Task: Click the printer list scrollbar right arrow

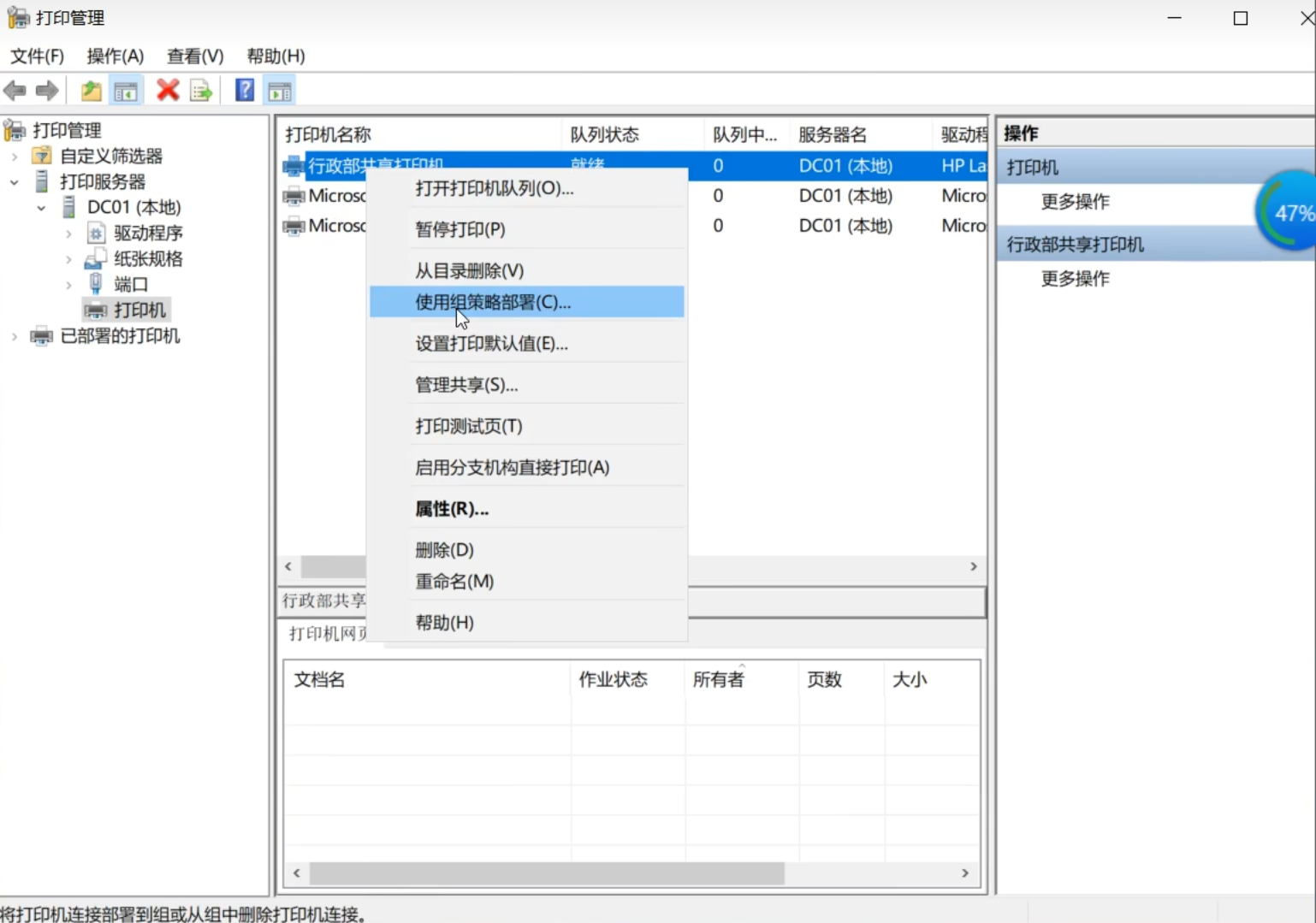Action: (x=973, y=566)
